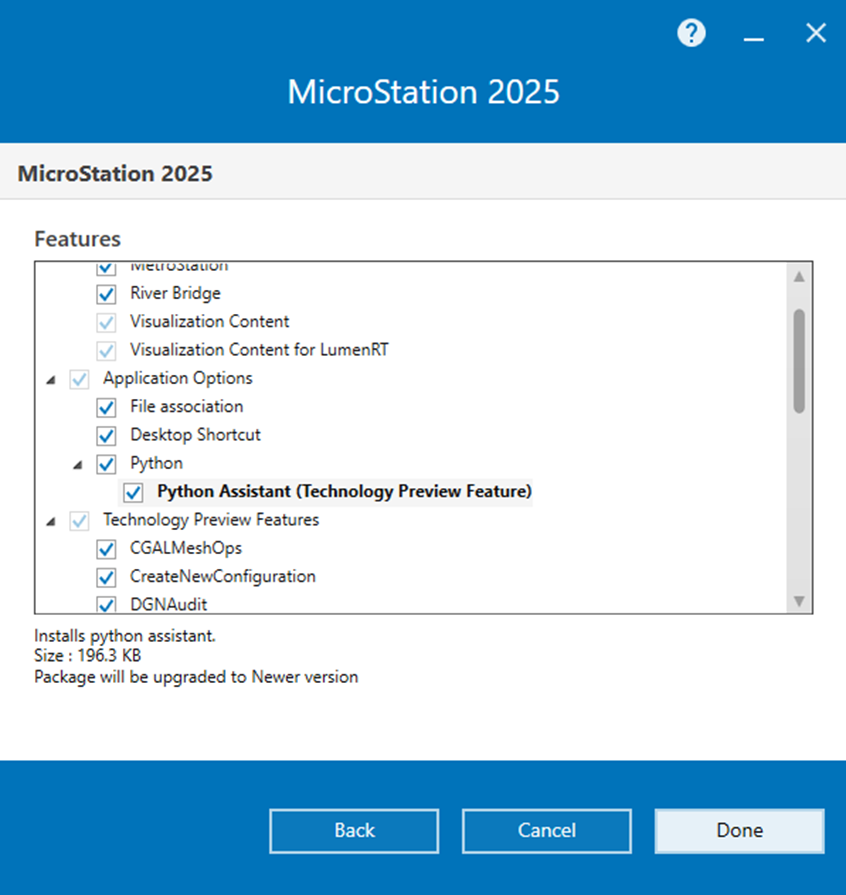Screen dimensions: 846x895
Task: Cancel the installation setup
Action: (x=546, y=831)
